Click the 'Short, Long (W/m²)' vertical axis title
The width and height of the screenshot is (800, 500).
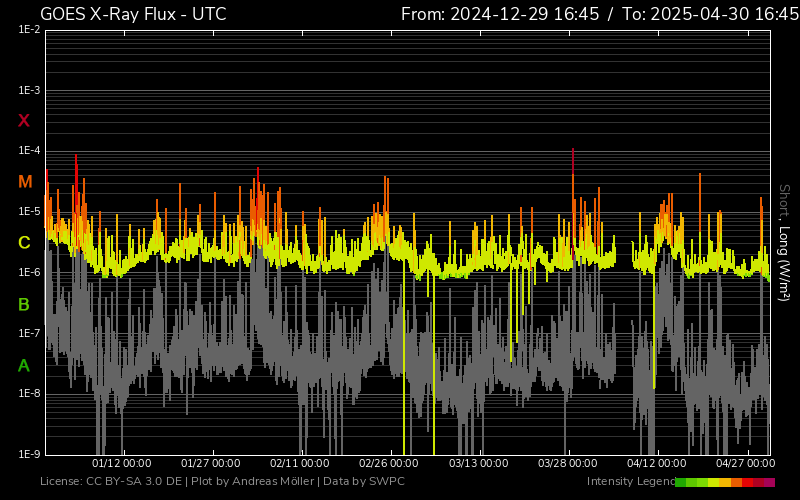784,243
